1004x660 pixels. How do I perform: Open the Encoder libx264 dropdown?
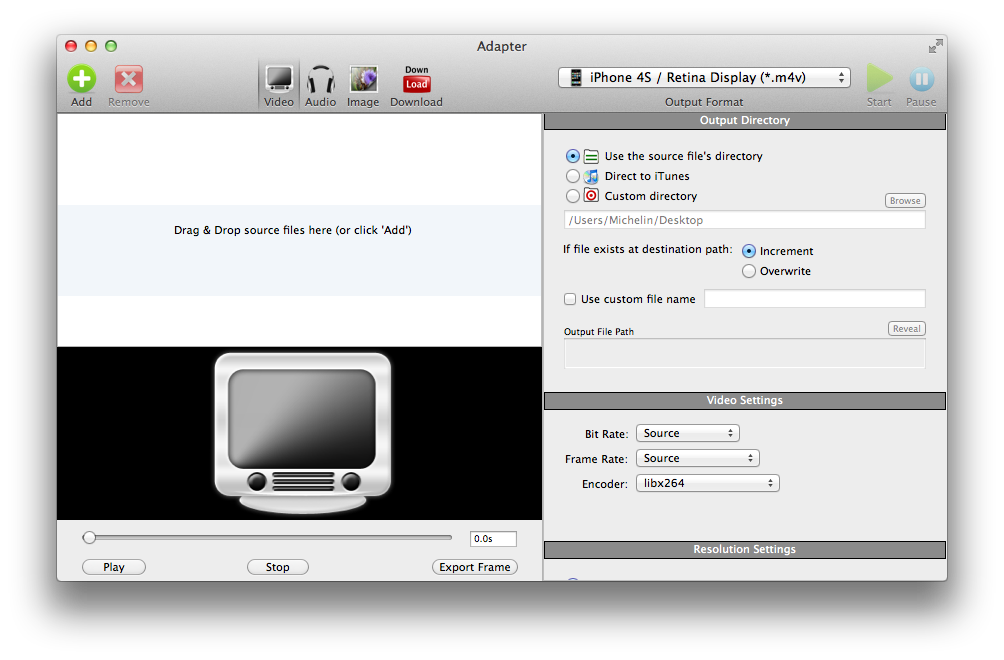click(708, 483)
